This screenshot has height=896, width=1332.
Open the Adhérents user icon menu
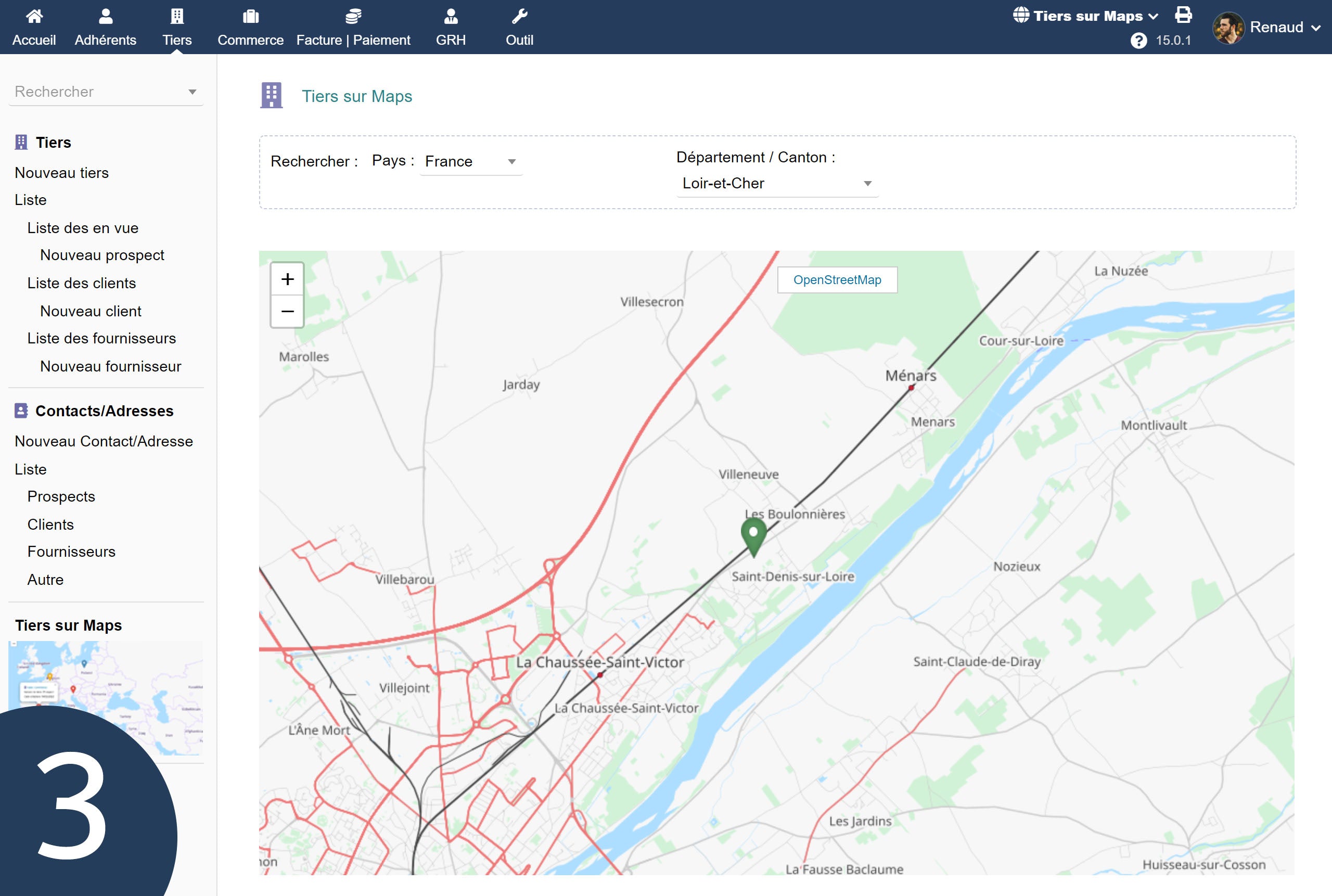[105, 17]
